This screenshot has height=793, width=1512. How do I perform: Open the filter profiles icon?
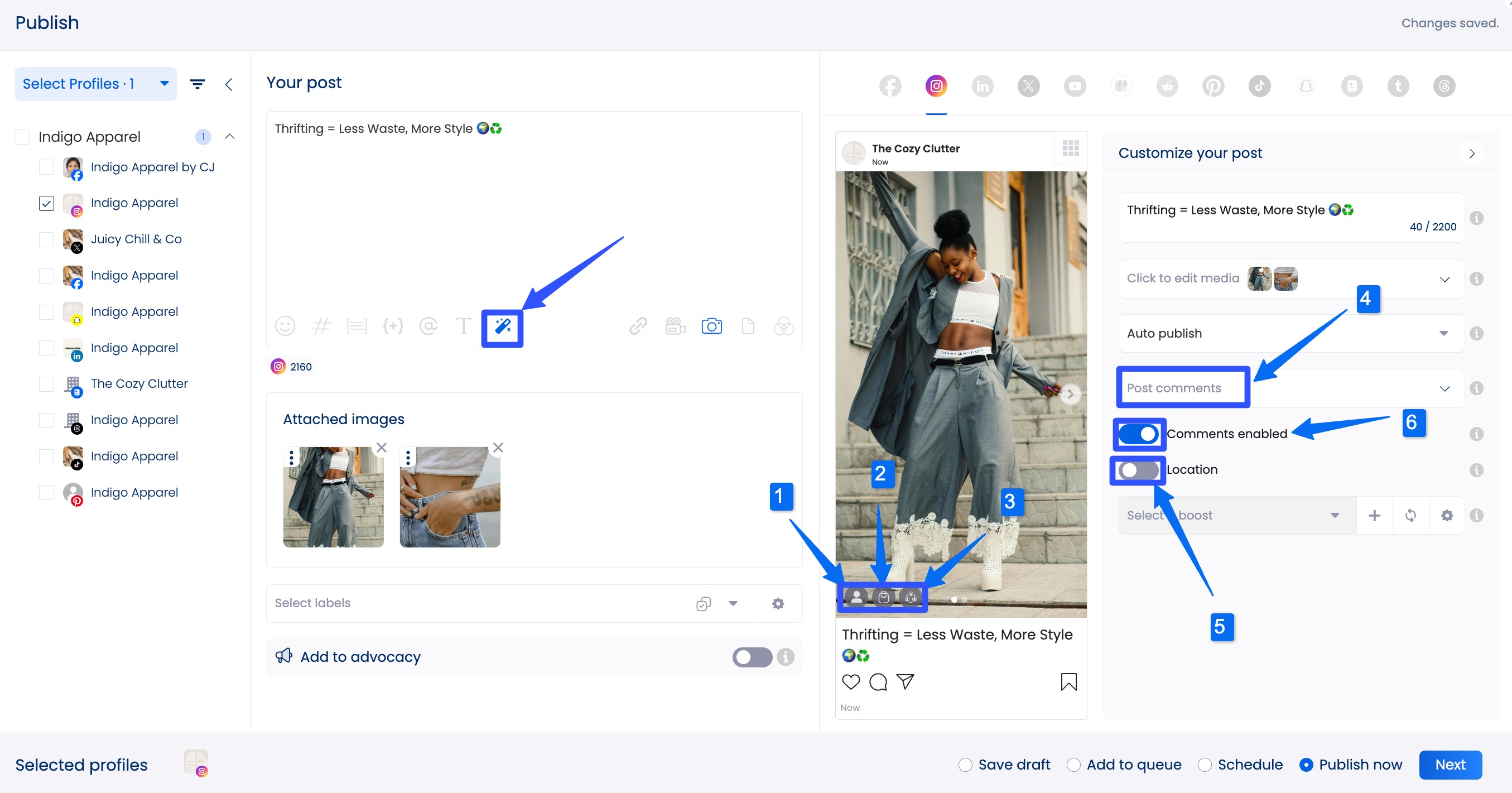(x=198, y=84)
